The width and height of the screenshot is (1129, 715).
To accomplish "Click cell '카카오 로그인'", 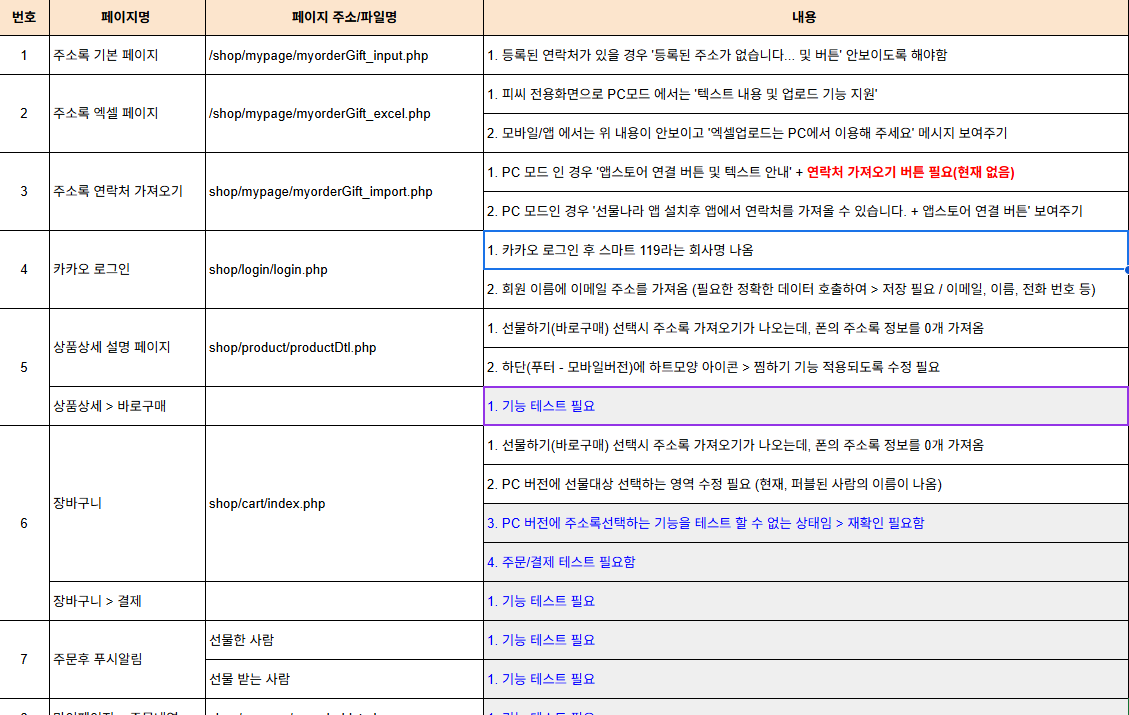I will click(127, 269).
